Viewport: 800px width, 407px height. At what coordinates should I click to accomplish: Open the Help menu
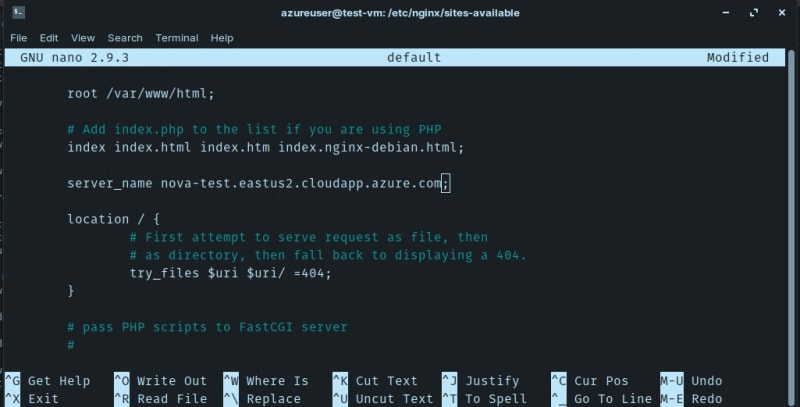[222, 38]
